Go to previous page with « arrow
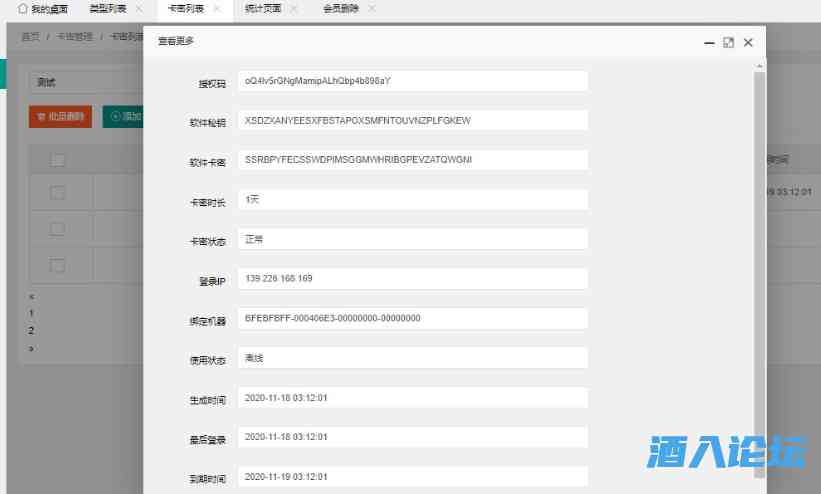 click(x=32, y=297)
